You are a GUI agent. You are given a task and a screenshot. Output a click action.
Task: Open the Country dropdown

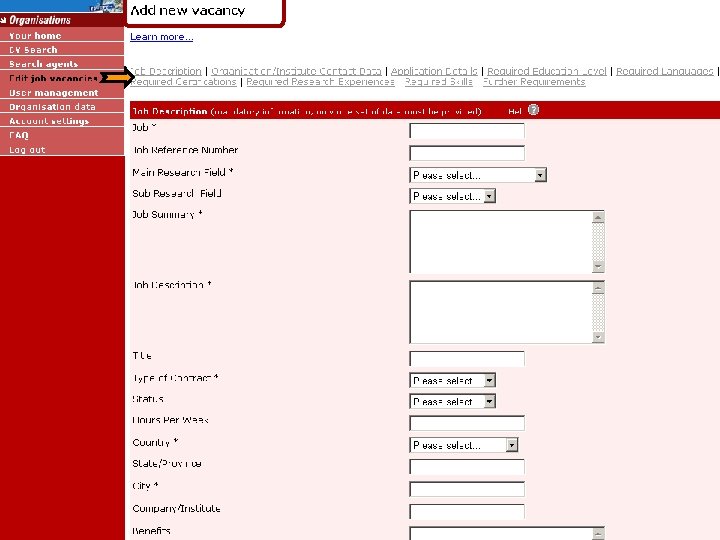point(463,444)
